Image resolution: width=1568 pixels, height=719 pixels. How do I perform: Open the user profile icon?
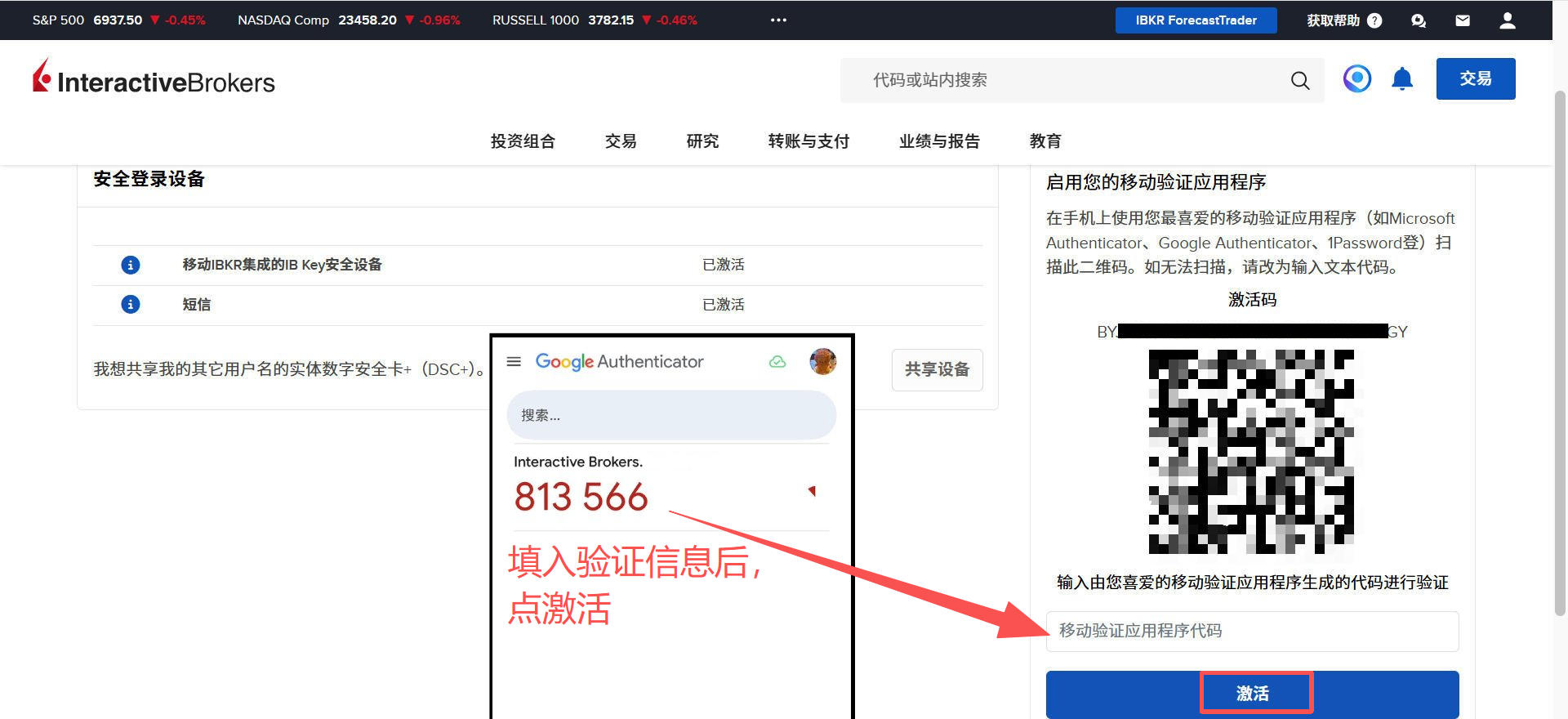pyautogui.click(x=1507, y=20)
